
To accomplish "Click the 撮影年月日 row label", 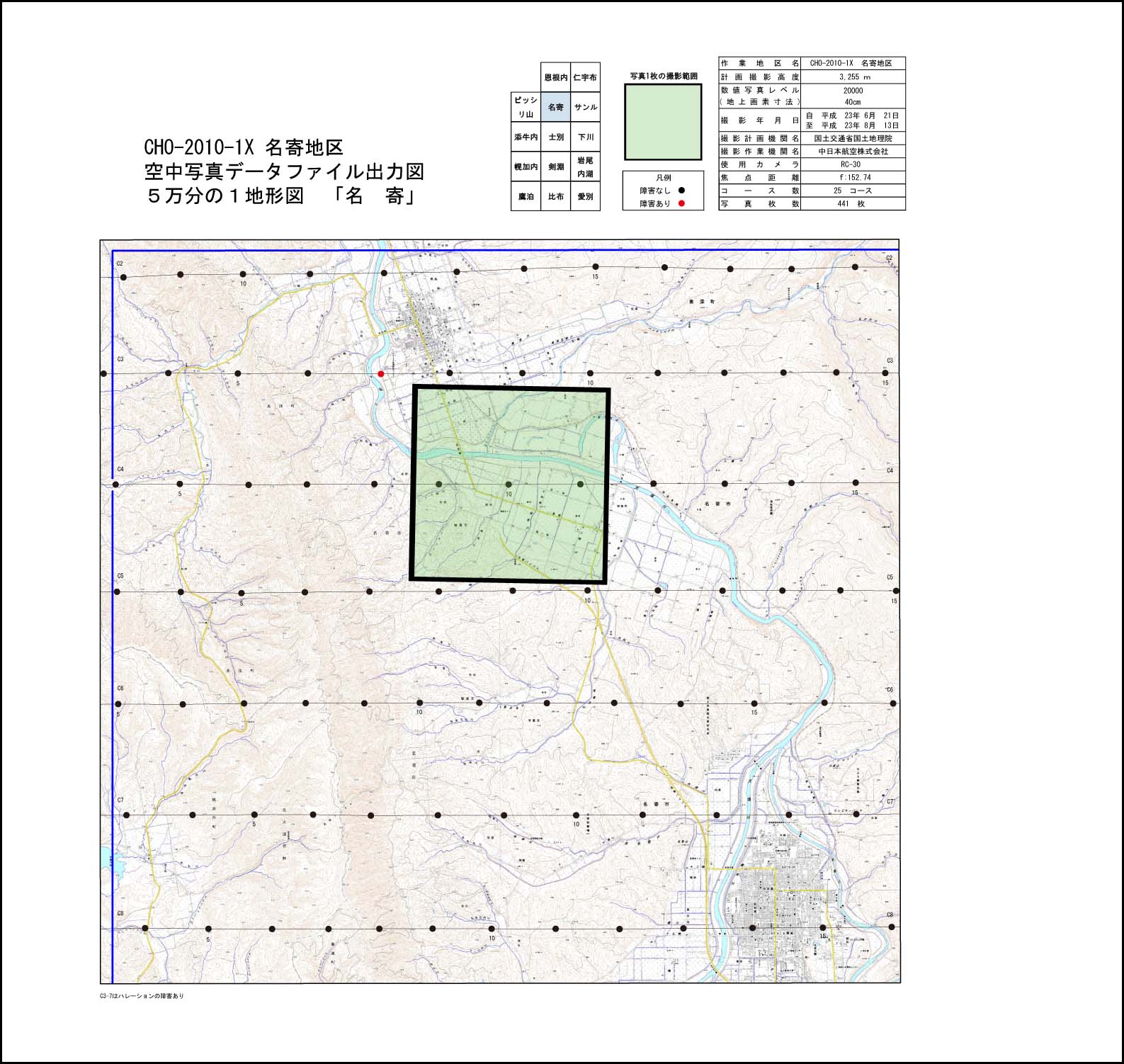I will pyautogui.click(x=760, y=120).
